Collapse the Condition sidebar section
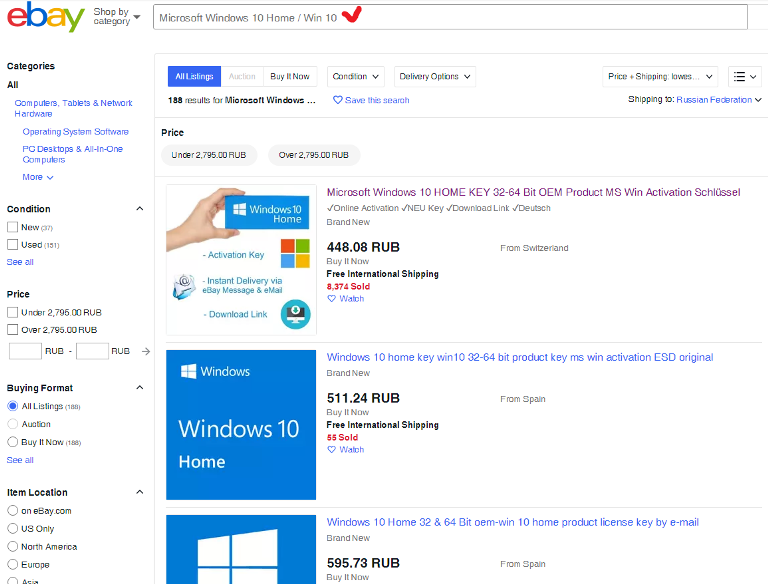768x584 pixels. click(140, 209)
